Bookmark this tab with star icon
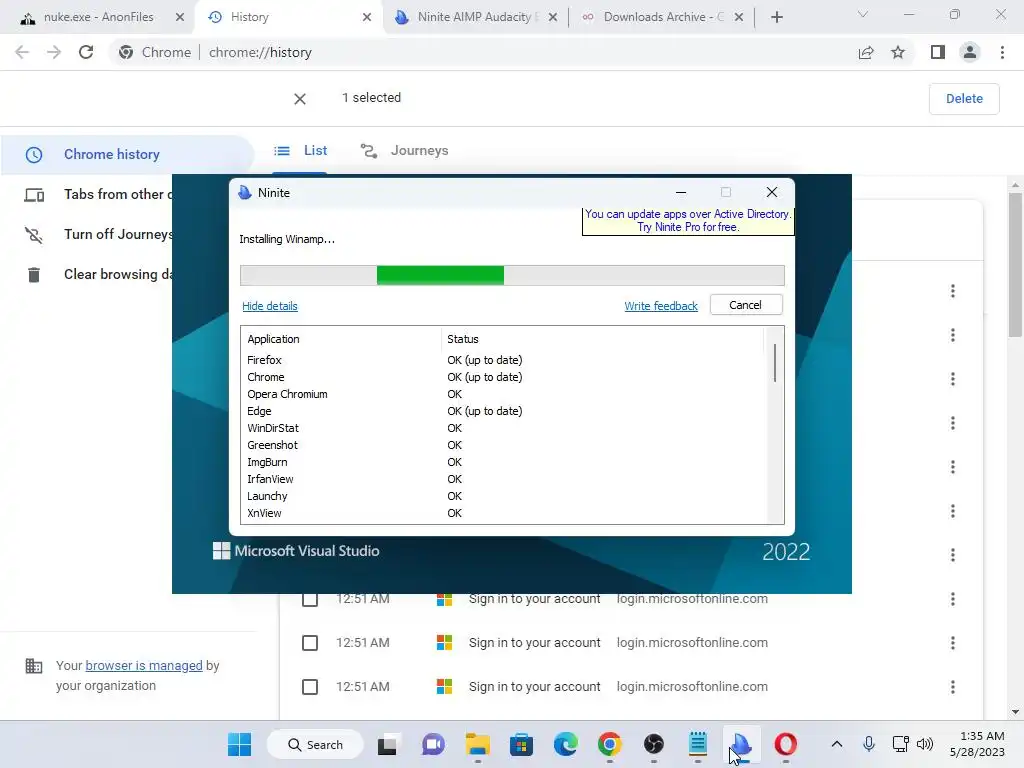Viewport: 1024px width, 768px height. click(898, 52)
